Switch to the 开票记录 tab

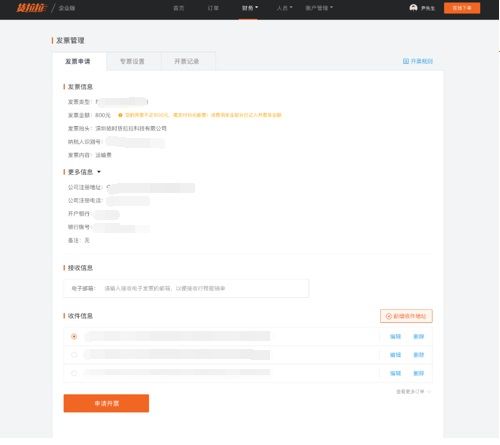[x=187, y=61]
